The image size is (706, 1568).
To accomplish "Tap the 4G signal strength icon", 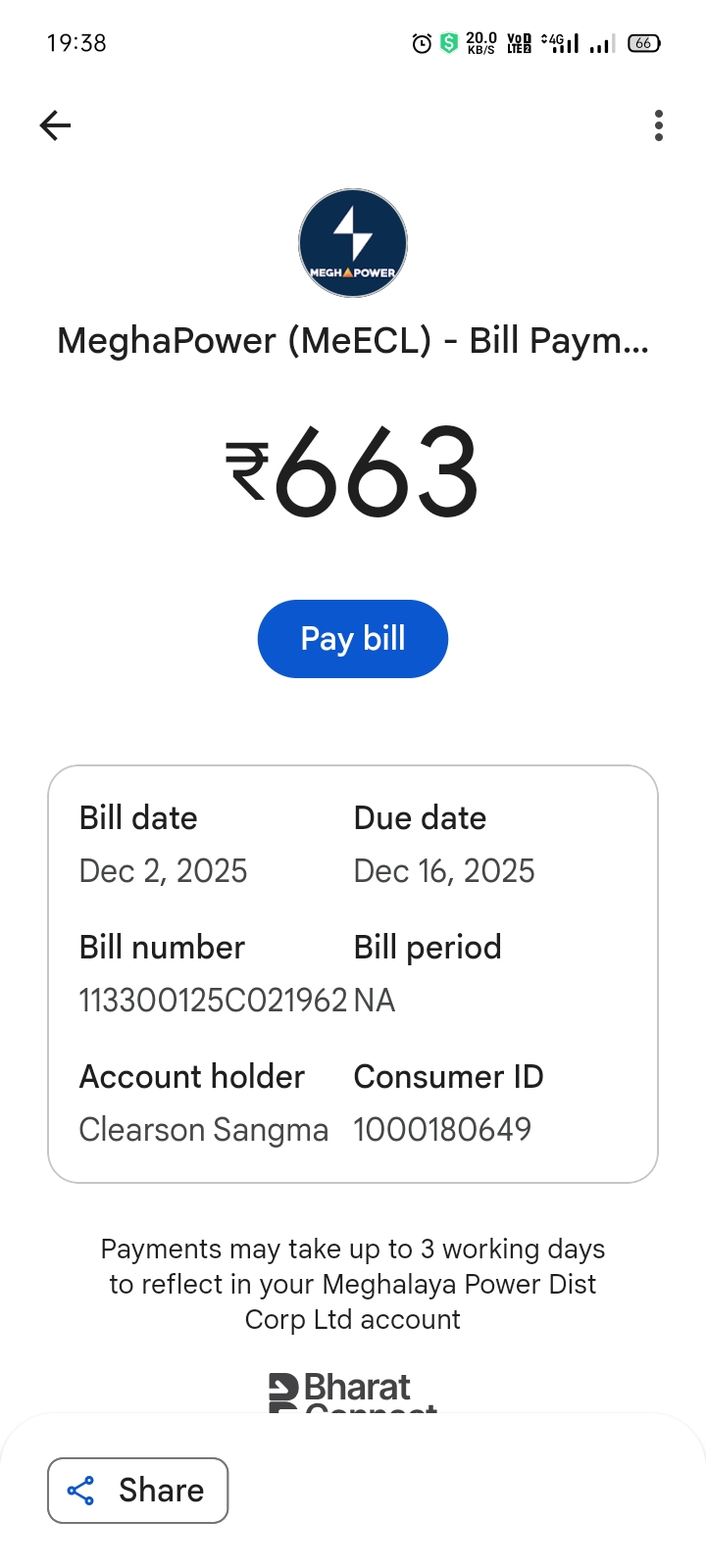I will 561,43.
